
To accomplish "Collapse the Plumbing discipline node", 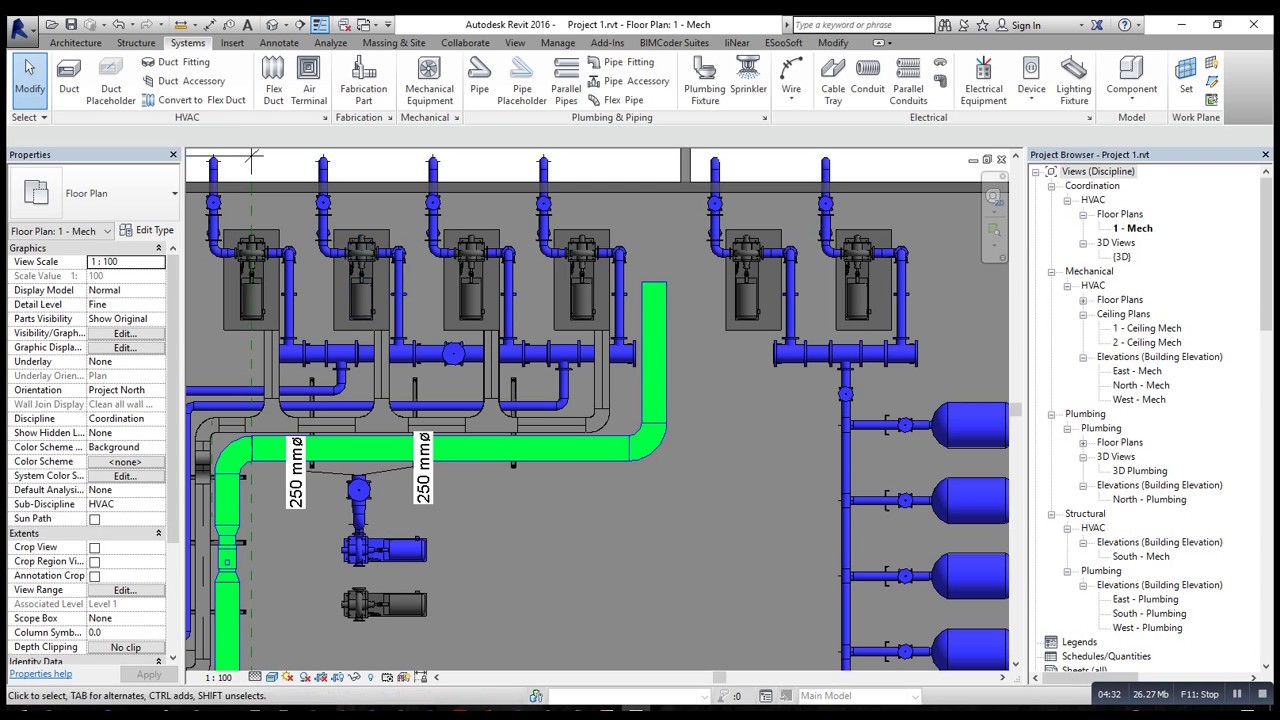I will coord(1052,414).
